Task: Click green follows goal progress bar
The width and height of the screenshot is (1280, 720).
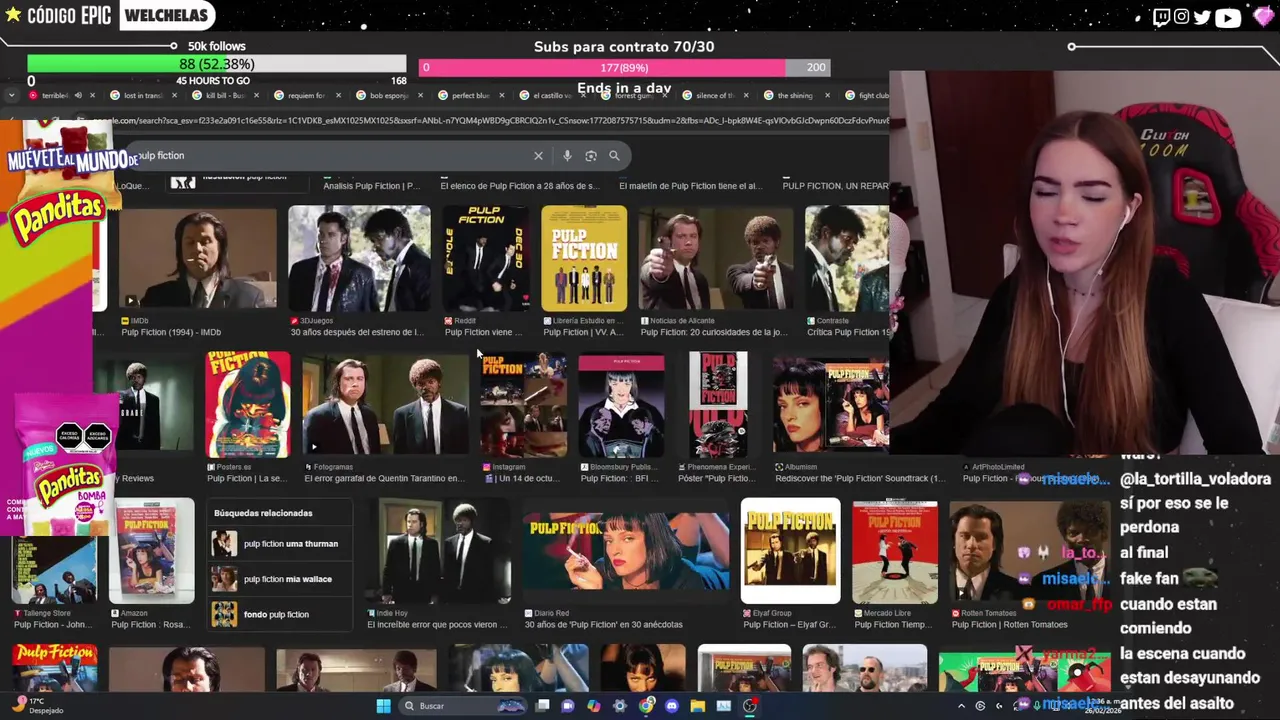Action: (x=217, y=65)
